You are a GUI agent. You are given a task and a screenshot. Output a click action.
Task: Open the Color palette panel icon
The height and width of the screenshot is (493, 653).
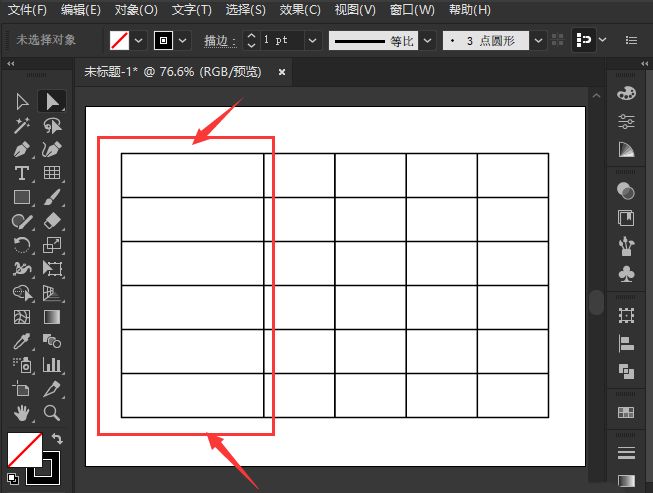[x=627, y=93]
